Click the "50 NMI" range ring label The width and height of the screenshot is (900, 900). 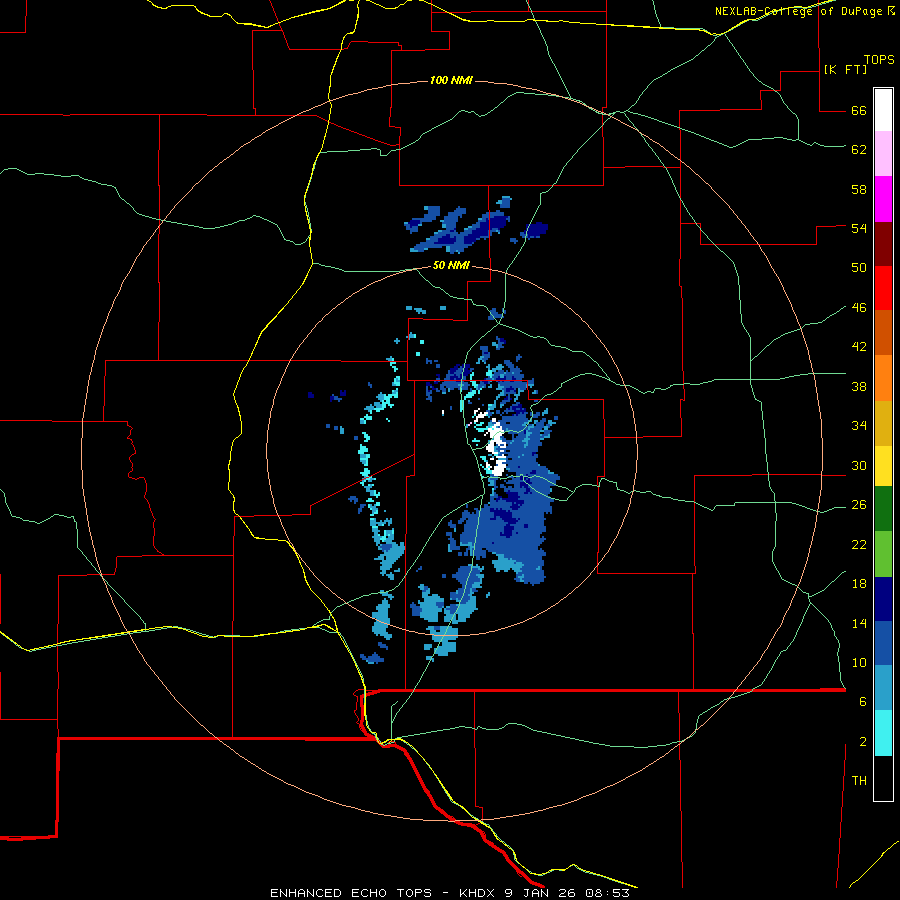coord(451,265)
